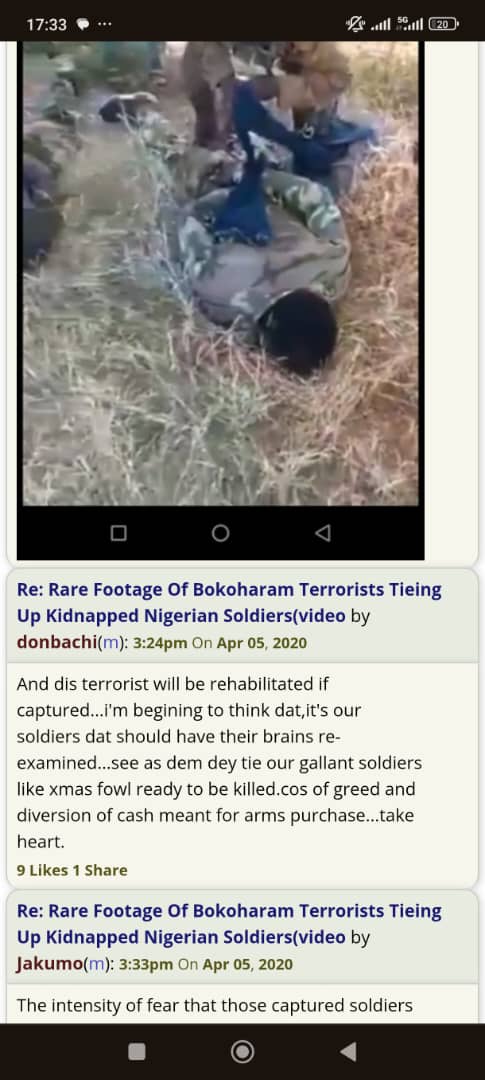The height and width of the screenshot is (1080, 485).
Task: Tap the Android back triangle button
Action: [349, 1051]
